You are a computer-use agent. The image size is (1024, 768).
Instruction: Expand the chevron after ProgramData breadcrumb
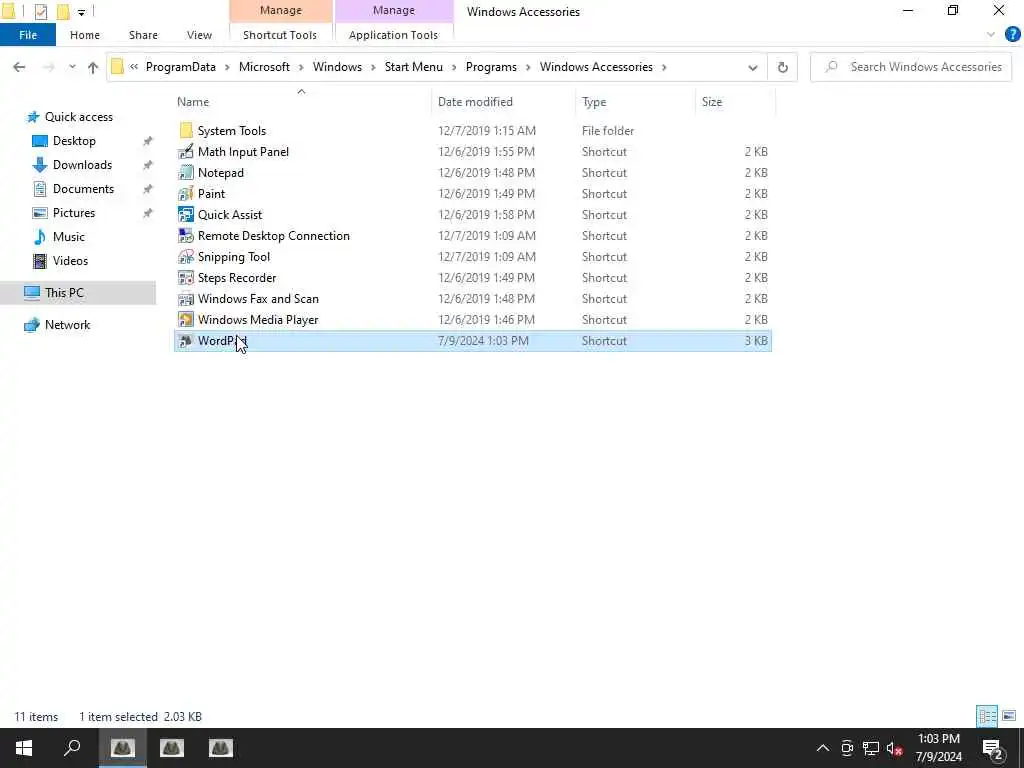tap(227, 67)
